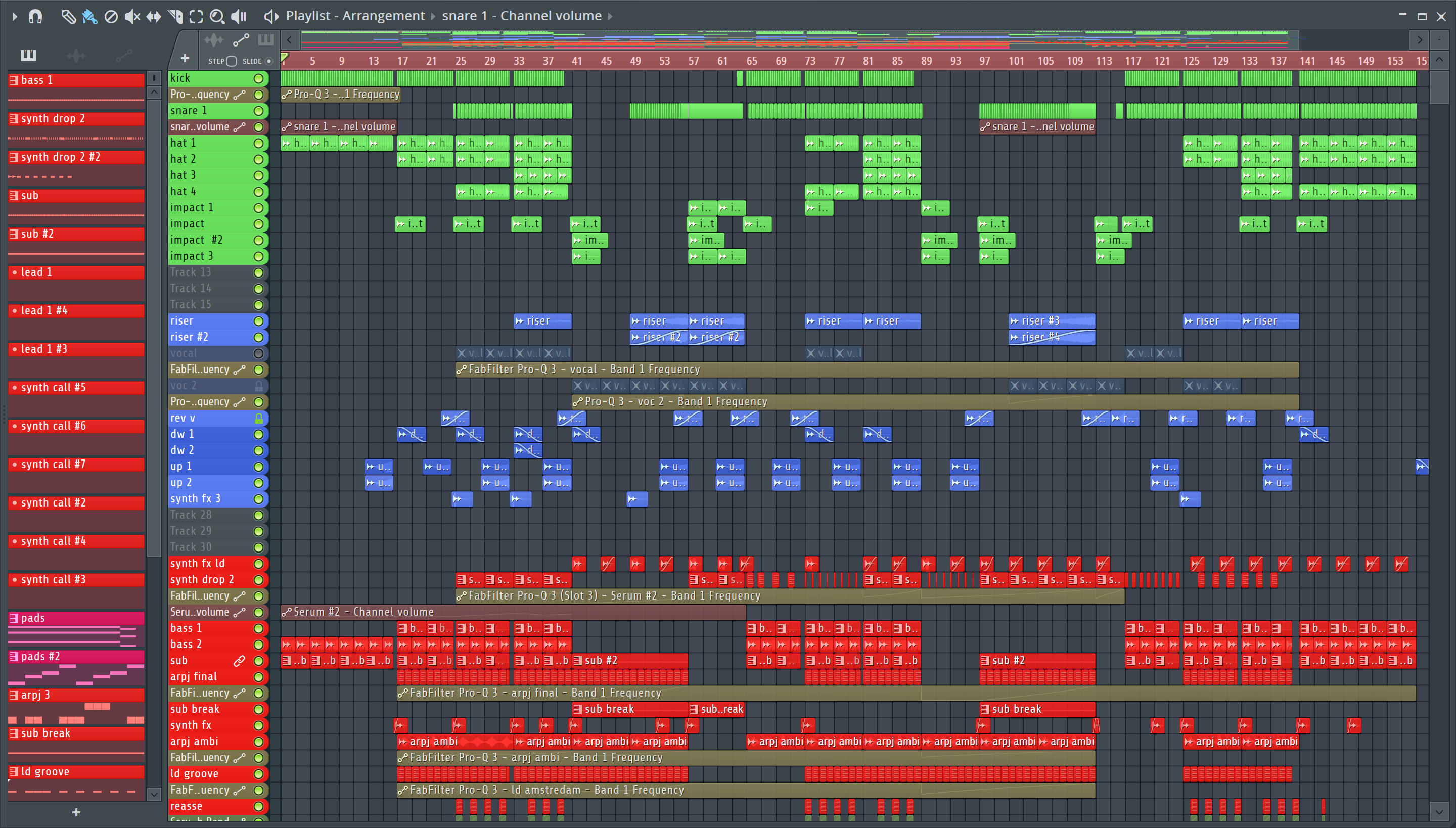This screenshot has width=1456, height=828.
Task: Open the playlist options menu arrow
Action: pos(15,16)
